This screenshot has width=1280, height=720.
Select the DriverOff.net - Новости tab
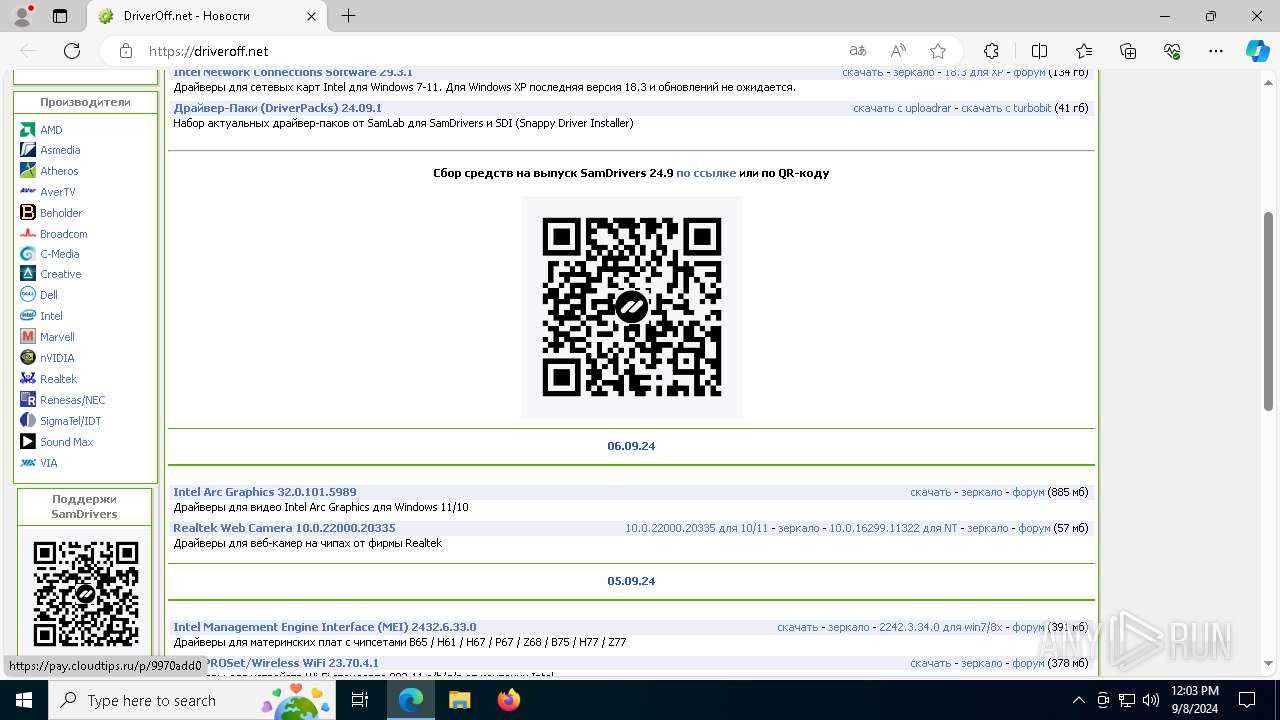pos(209,16)
